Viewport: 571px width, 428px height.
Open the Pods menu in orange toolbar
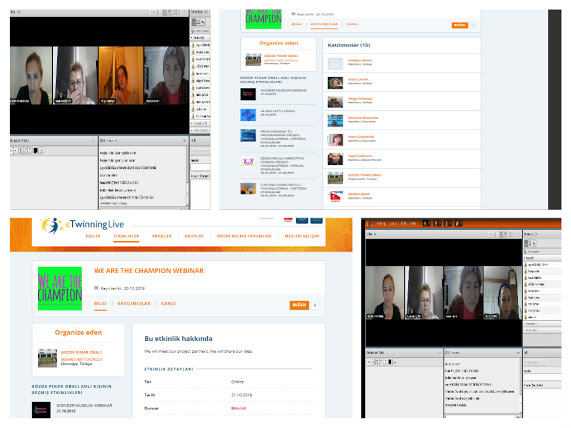[403, 223]
